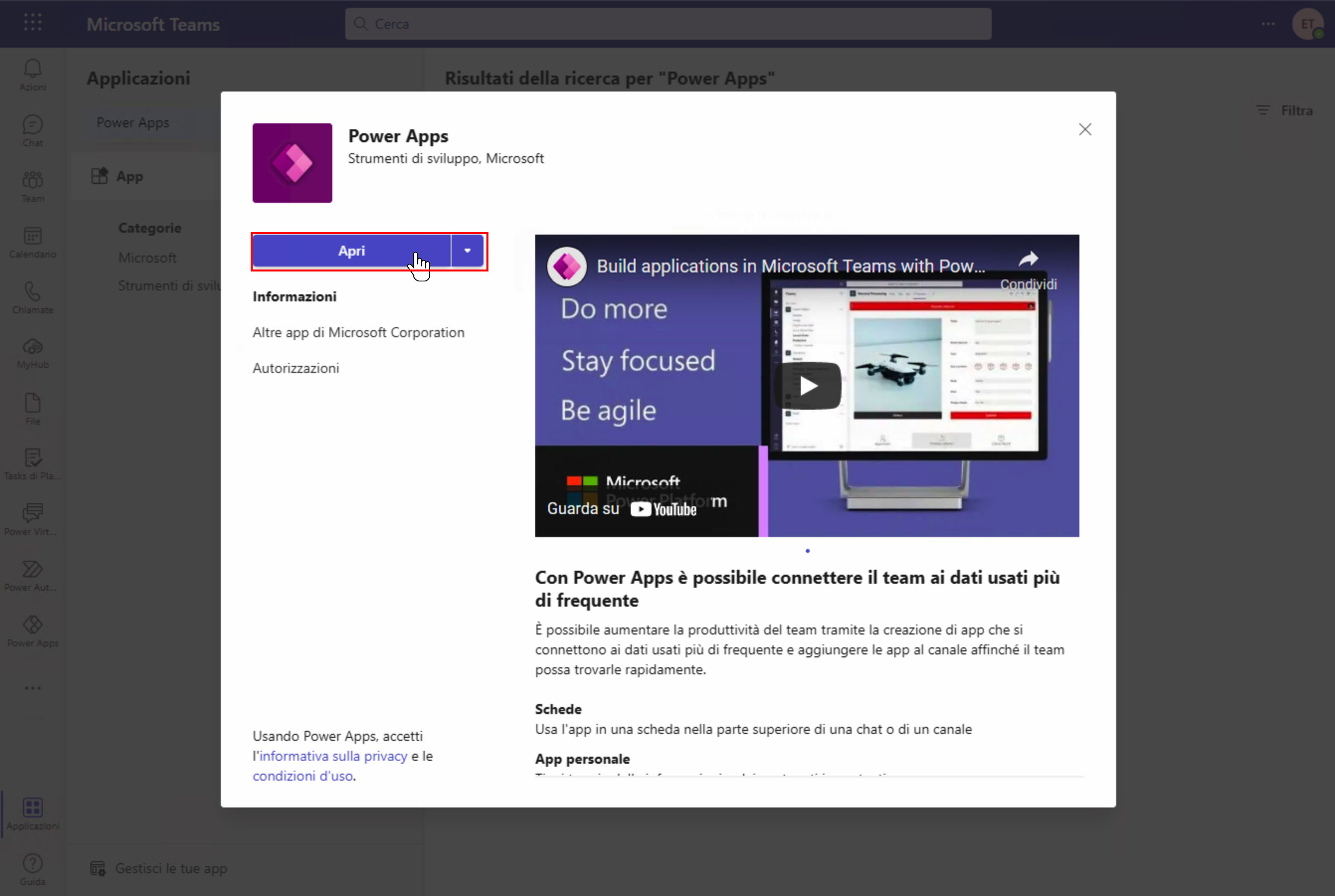
Task: Select Microsoft category
Action: [x=147, y=258]
